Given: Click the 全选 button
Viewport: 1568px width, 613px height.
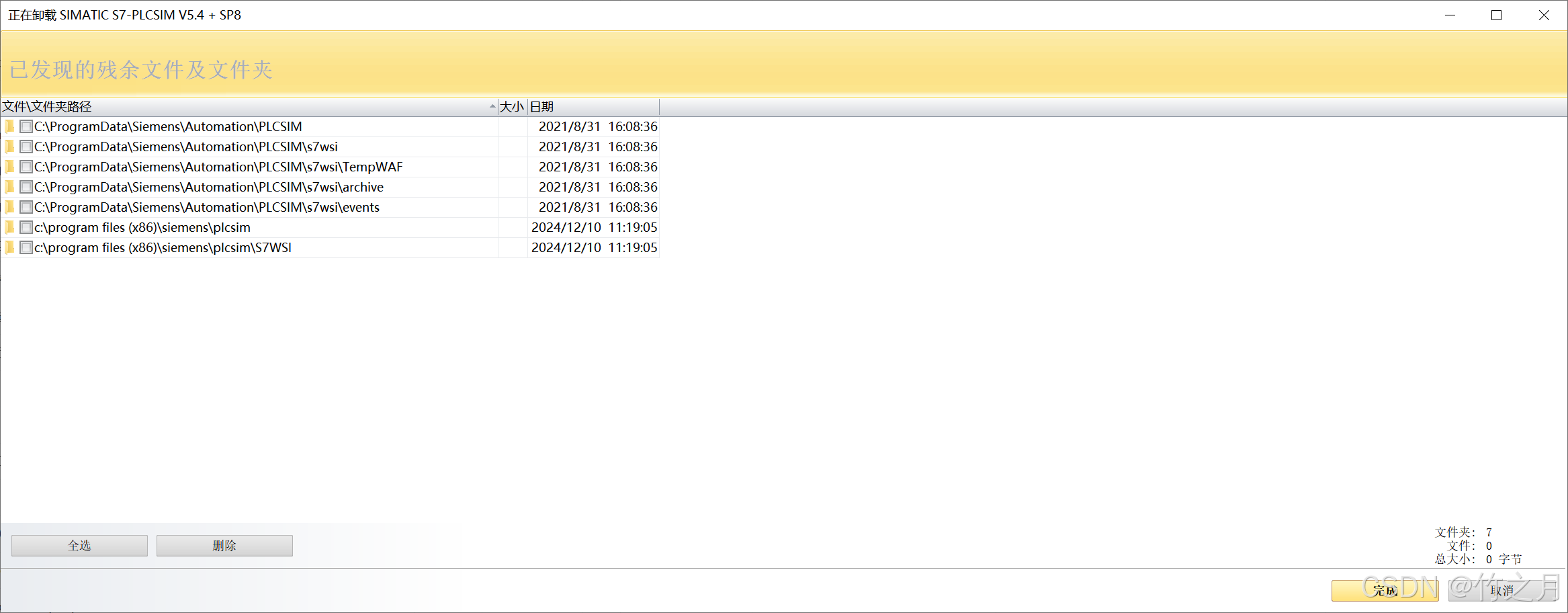Looking at the screenshot, I should (x=79, y=545).
